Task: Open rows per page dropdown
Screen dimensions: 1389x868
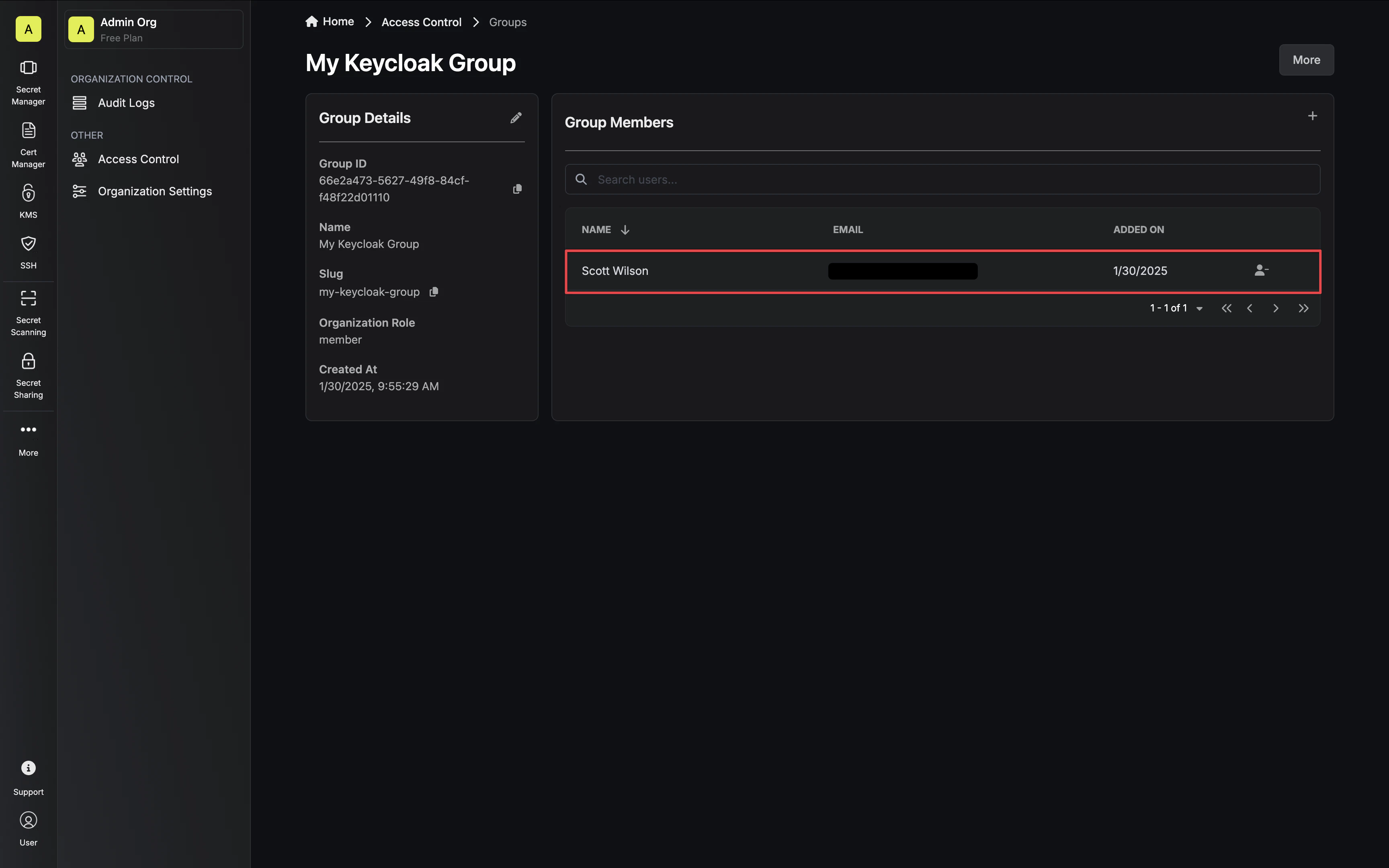Action: click(1199, 308)
